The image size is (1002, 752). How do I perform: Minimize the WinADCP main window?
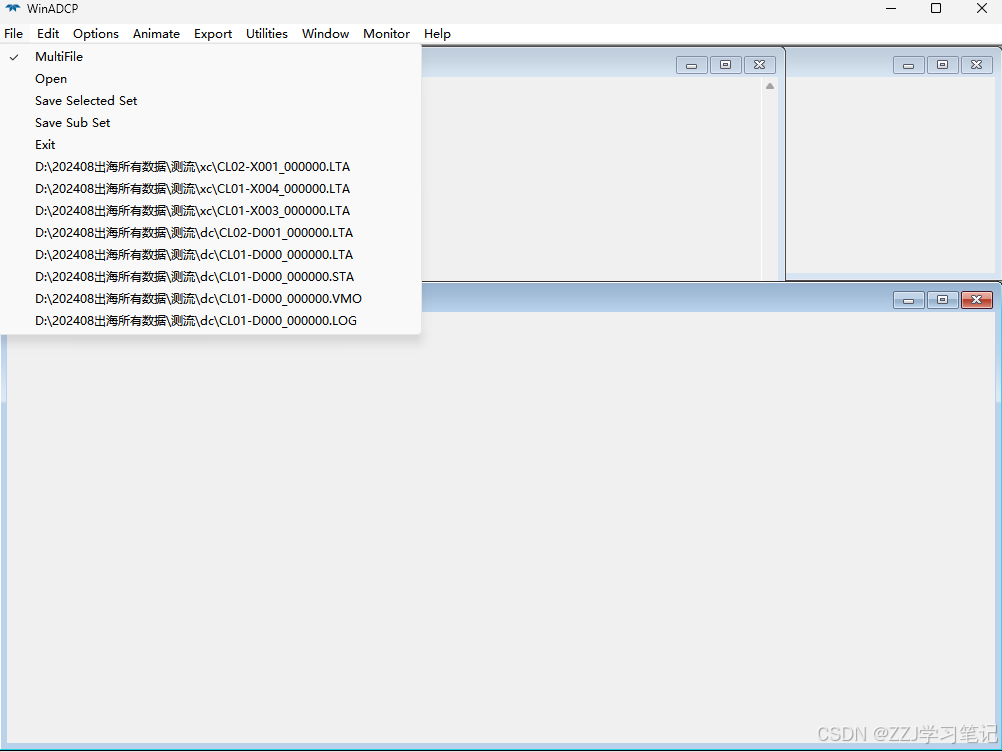tap(891, 9)
